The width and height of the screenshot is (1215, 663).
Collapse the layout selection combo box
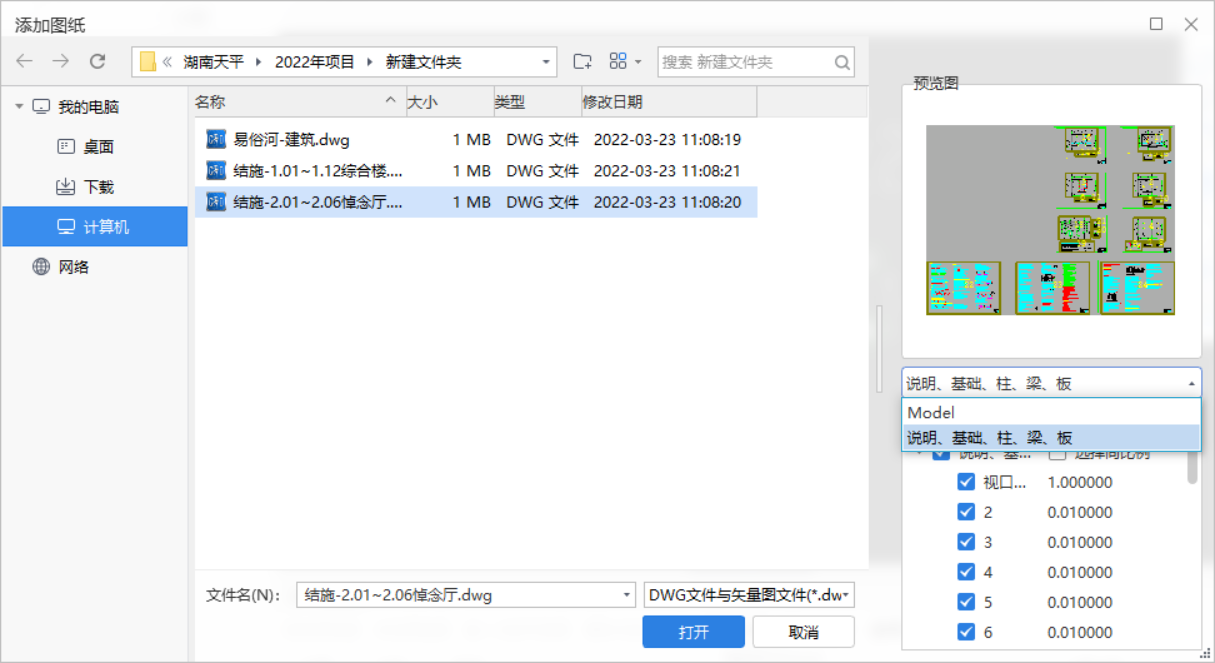pos(1191,383)
